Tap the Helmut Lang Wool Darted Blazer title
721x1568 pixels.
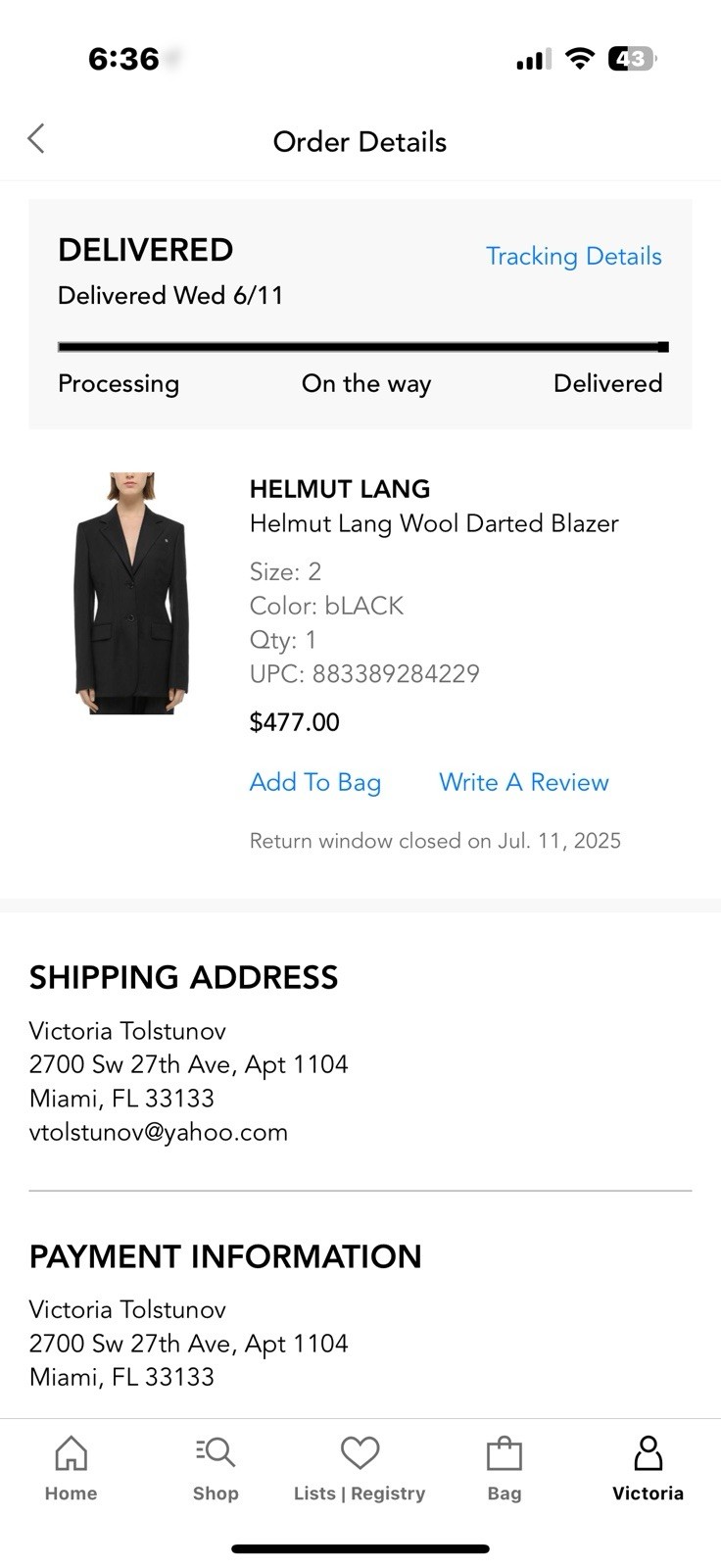(434, 523)
